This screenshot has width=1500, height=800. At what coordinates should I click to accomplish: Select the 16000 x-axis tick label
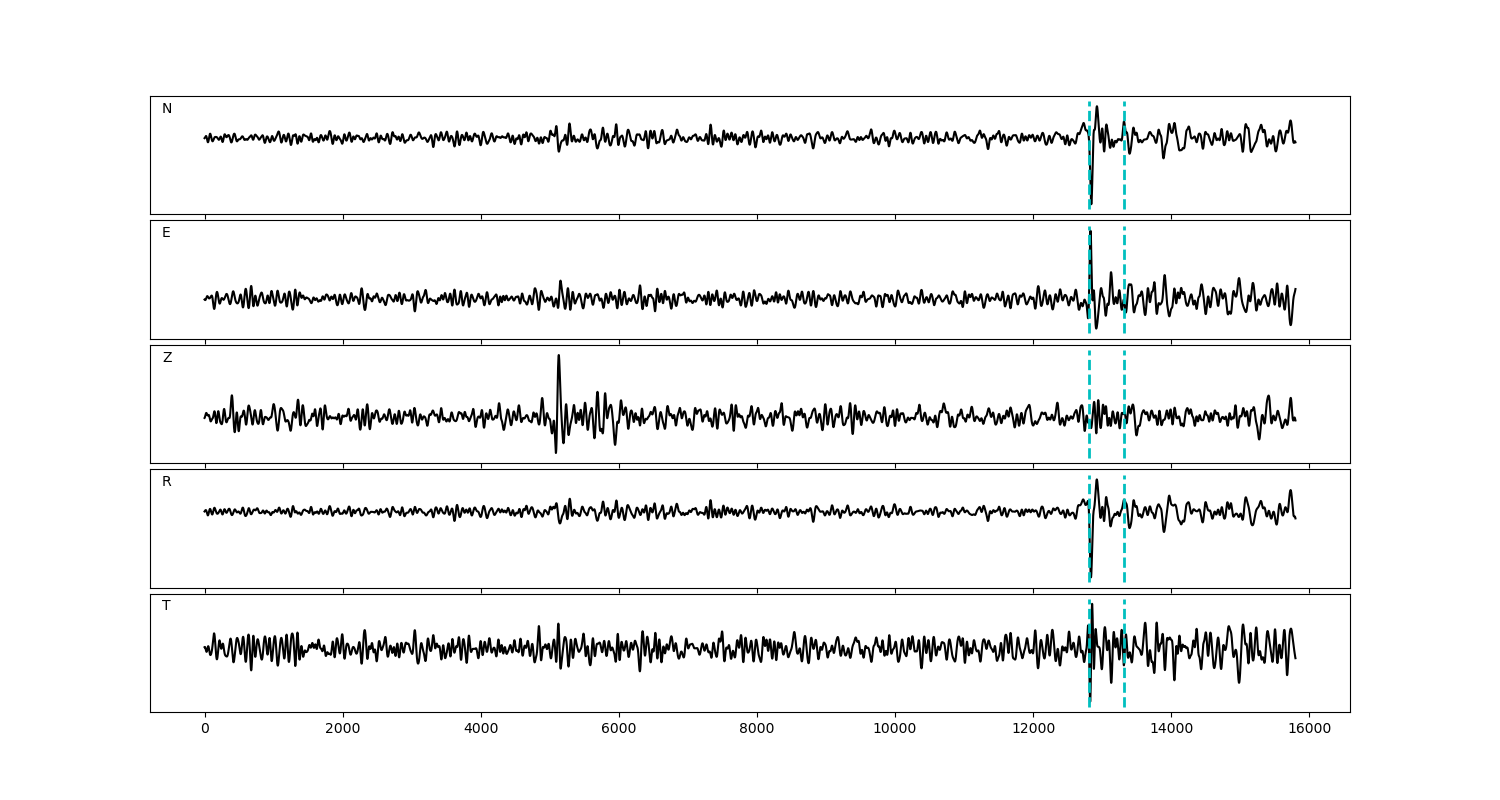click(x=1308, y=729)
